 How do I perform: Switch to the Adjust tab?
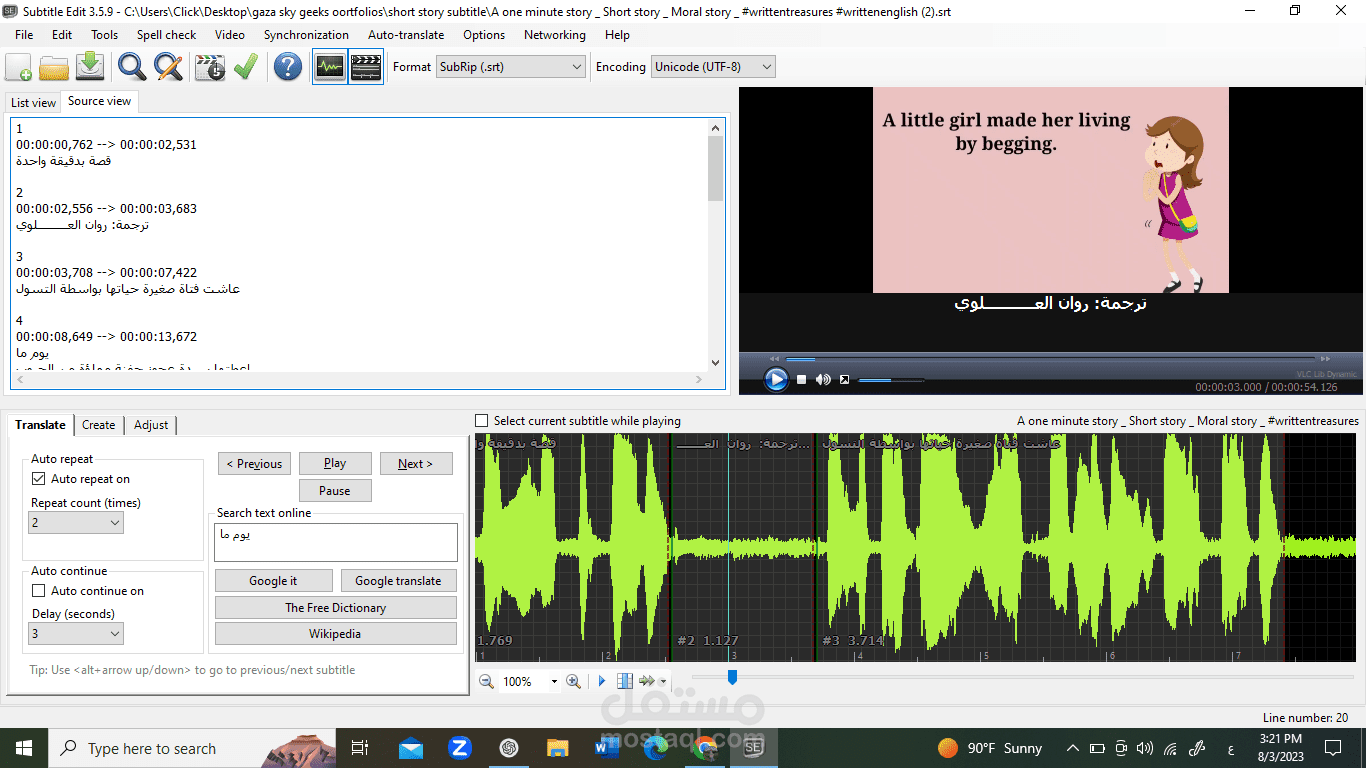[151, 425]
